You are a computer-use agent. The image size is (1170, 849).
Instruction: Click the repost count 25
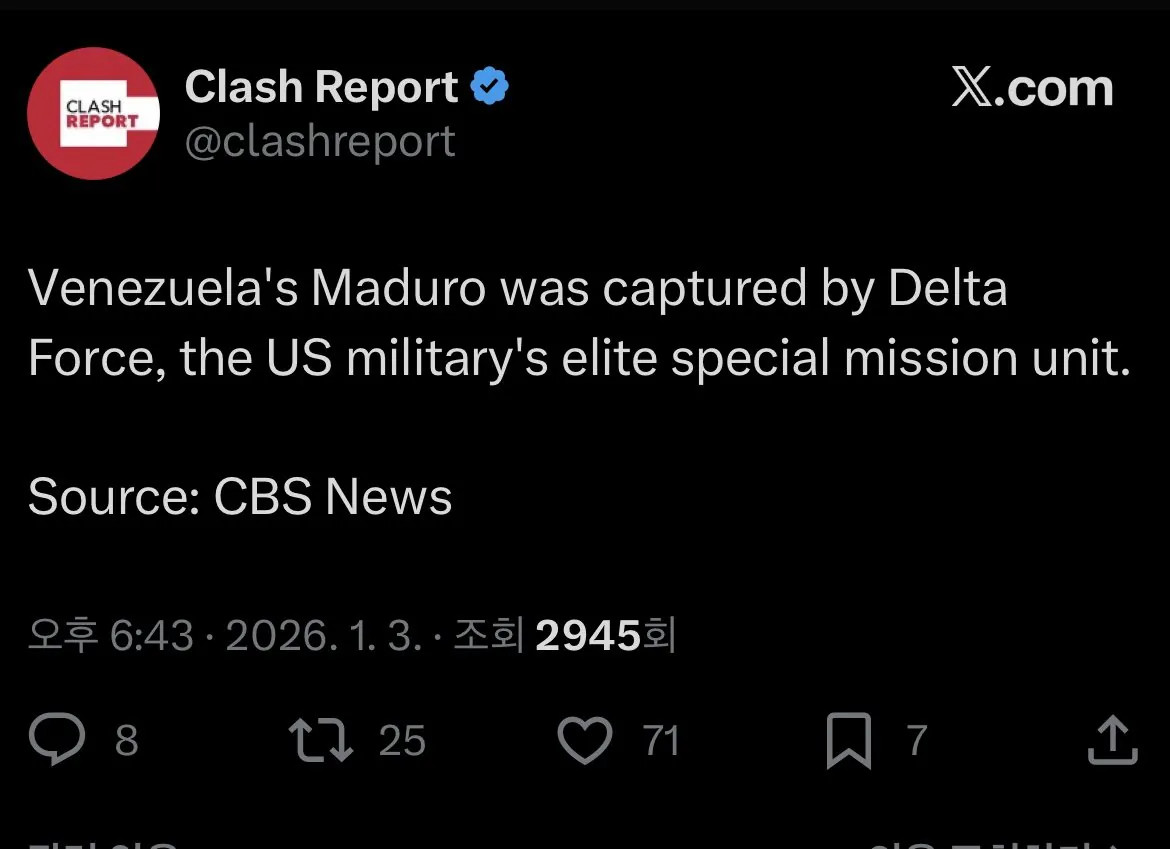pyautogui.click(x=402, y=741)
